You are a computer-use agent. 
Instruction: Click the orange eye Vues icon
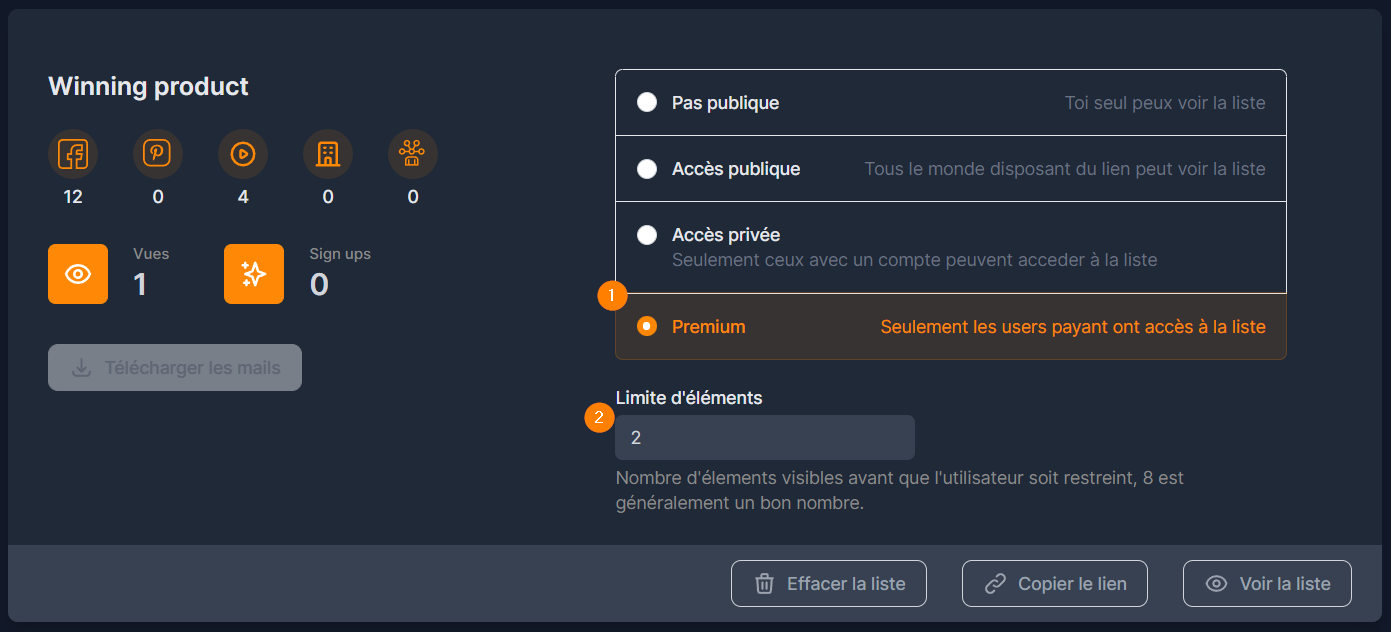pyautogui.click(x=78, y=274)
